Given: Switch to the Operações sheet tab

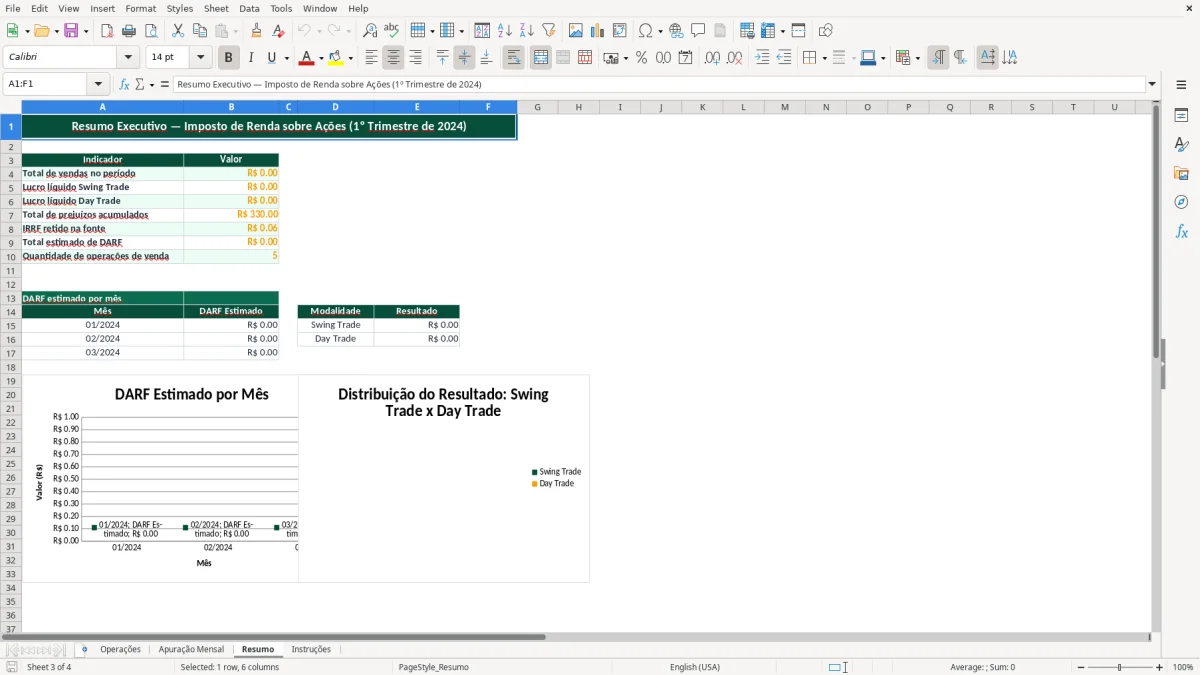Looking at the screenshot, I should click(x=120, y=650).
